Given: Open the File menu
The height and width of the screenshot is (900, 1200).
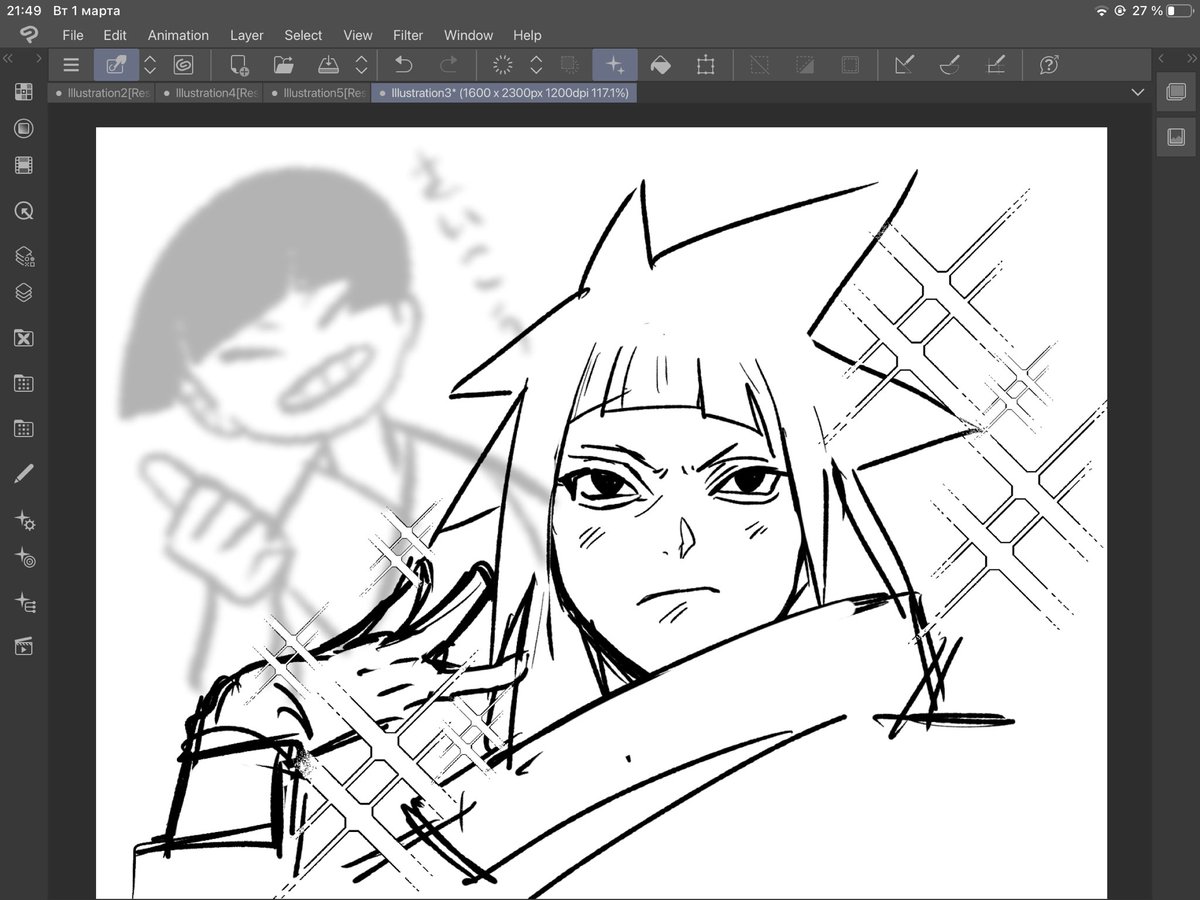Looking at the screenshot, I should tap(73, 35).
